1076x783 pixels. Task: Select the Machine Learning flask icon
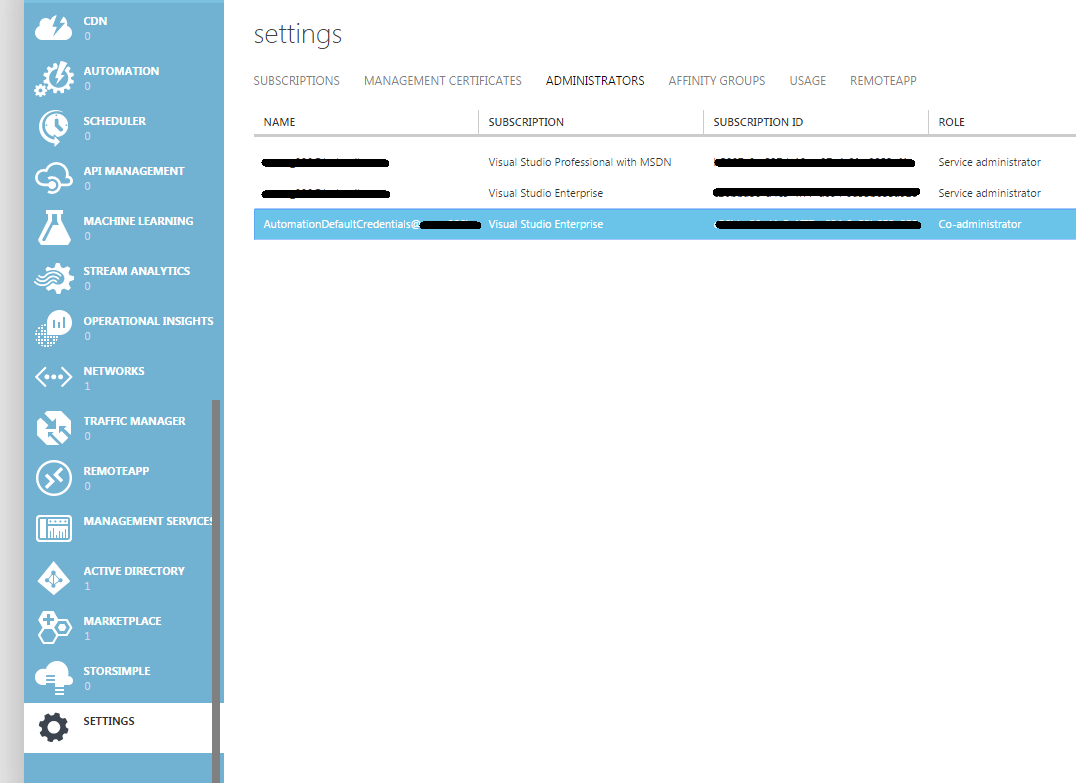click(x=54, y=228)
